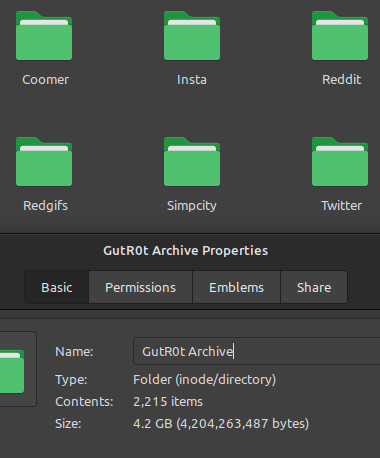
Task: Switch to the Emblems tab
Action: point(236,287)
